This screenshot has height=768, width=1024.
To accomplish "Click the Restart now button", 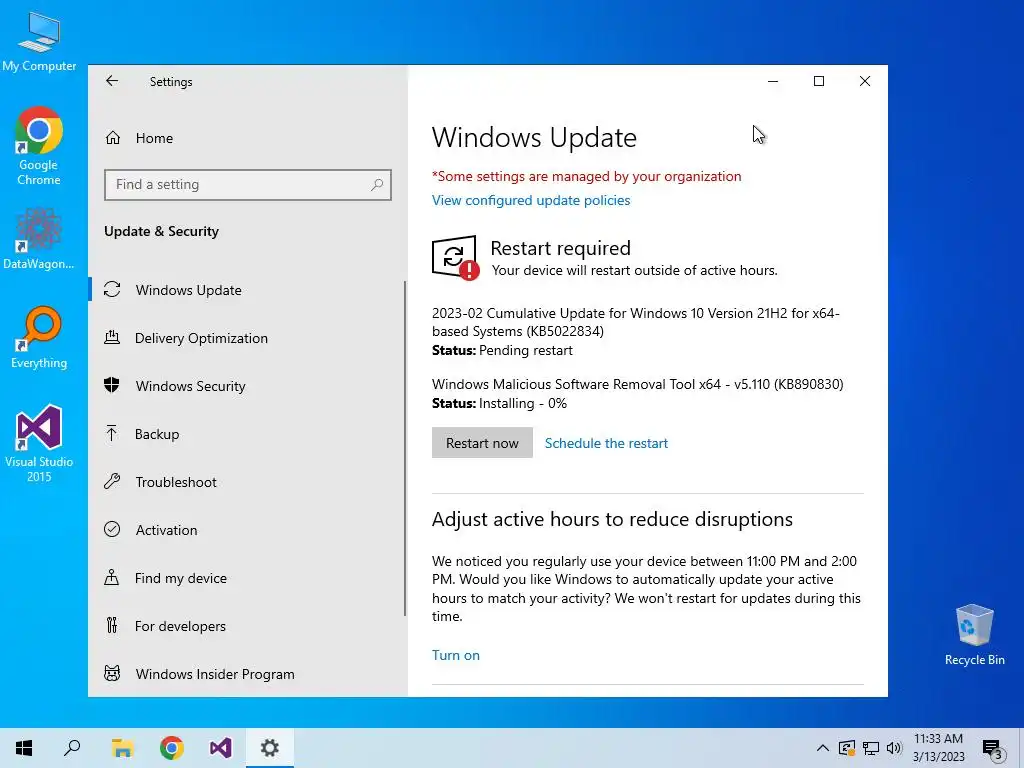I will tap(482, 443).
